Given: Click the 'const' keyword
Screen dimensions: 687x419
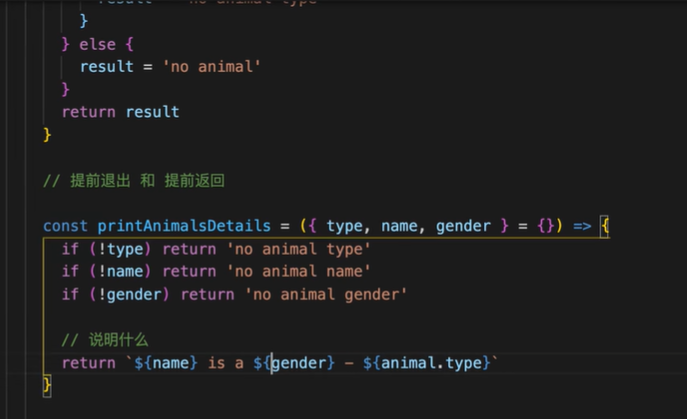Looking at the screenshot, I should tap(65, 226).
